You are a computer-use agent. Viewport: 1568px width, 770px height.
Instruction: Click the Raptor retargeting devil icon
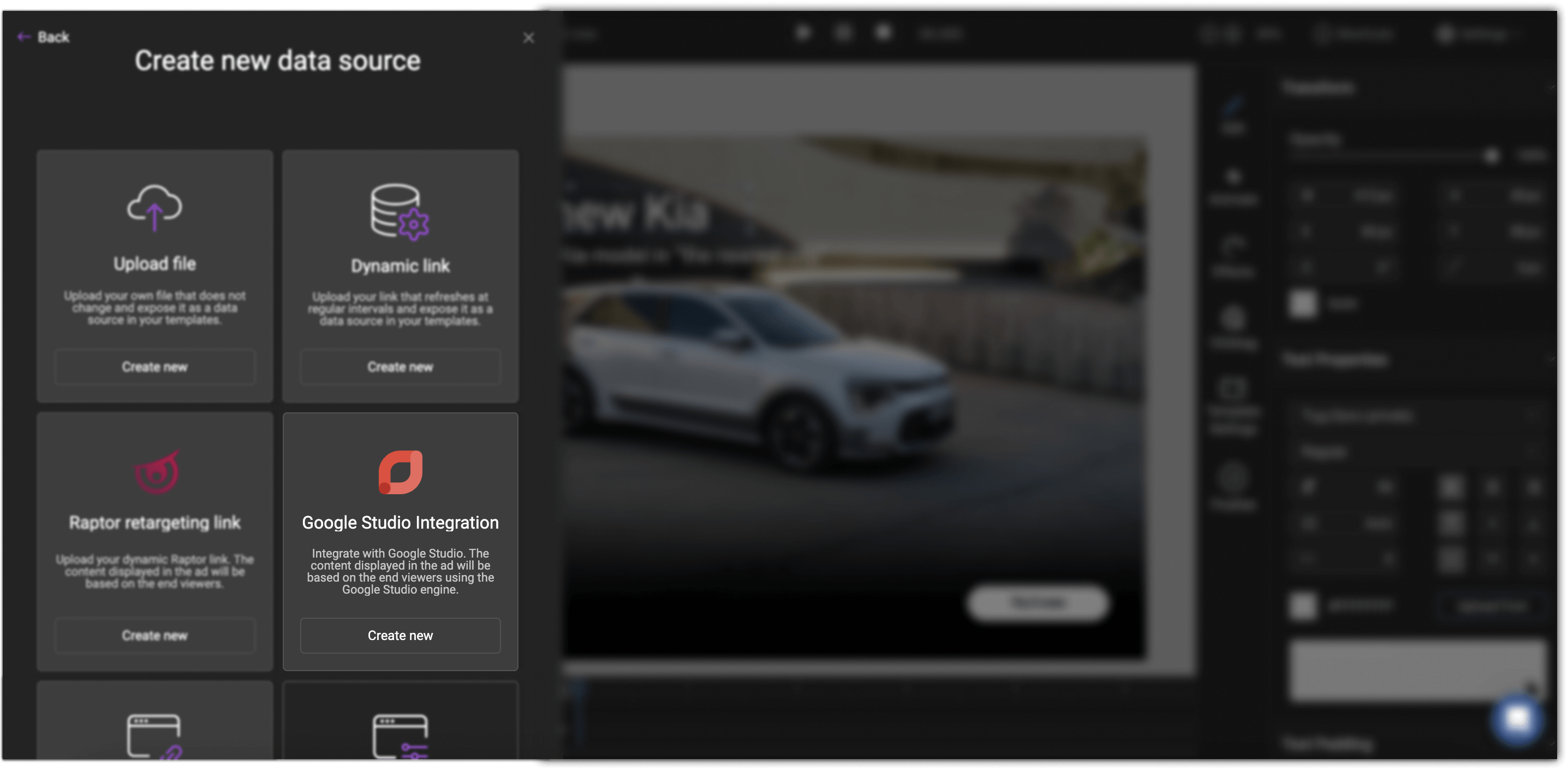click(x=155, y=471)
